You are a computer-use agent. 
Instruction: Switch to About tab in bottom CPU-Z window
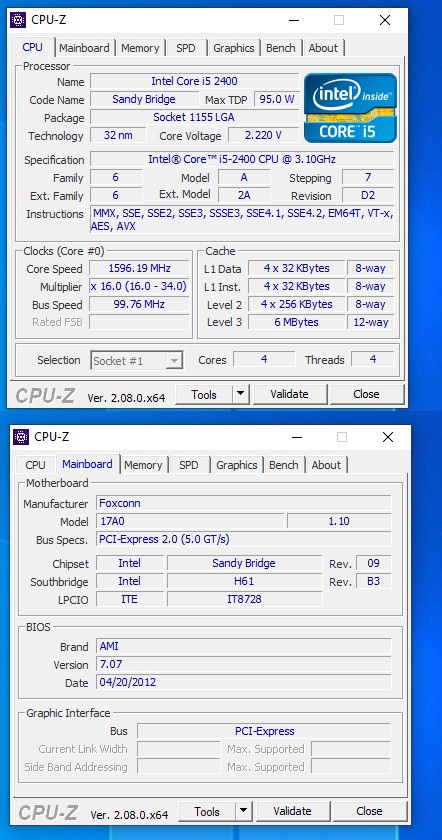(326, 465)
